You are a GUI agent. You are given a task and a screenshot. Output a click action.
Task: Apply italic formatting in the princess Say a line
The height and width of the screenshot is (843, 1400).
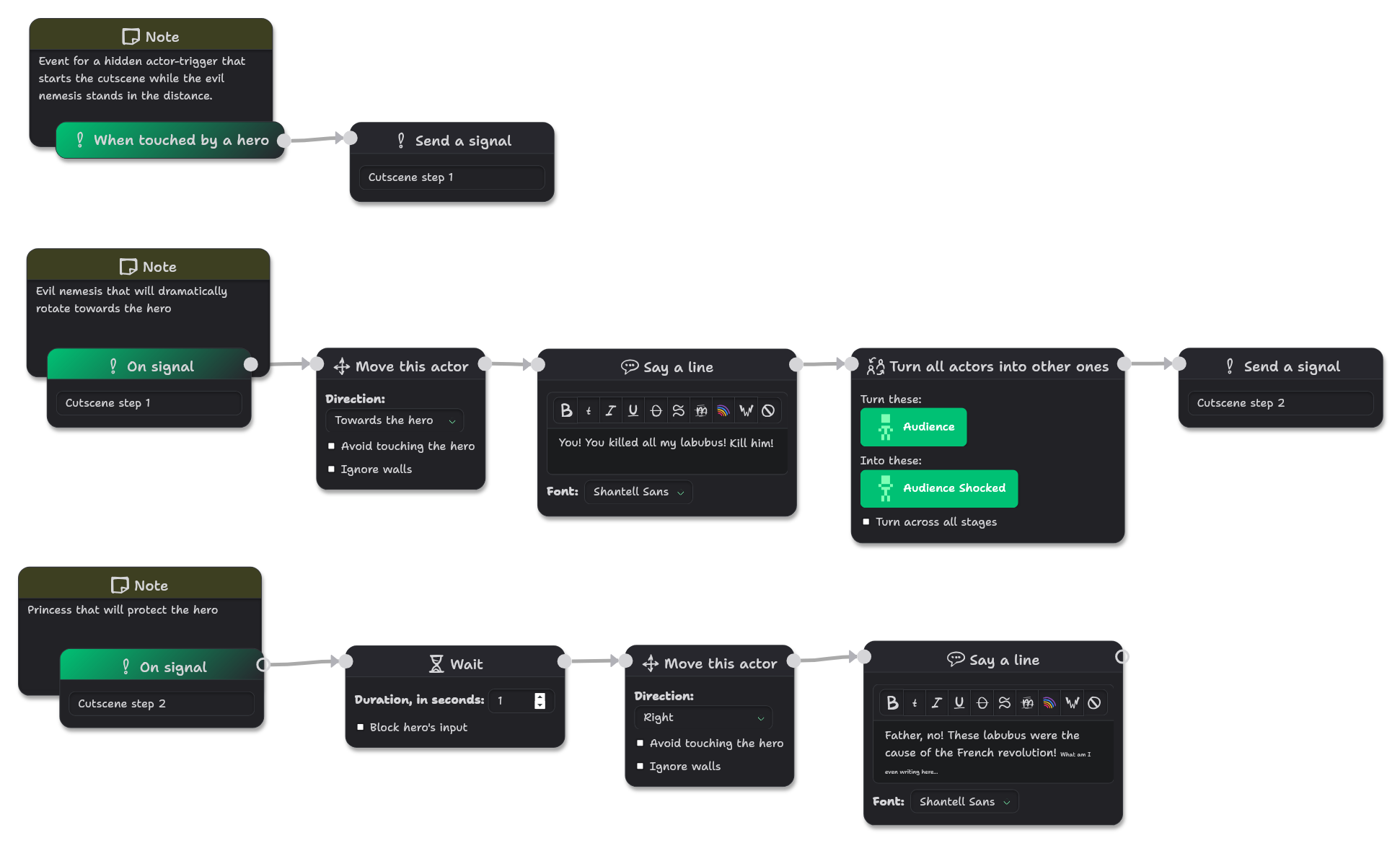click(936, 702)
